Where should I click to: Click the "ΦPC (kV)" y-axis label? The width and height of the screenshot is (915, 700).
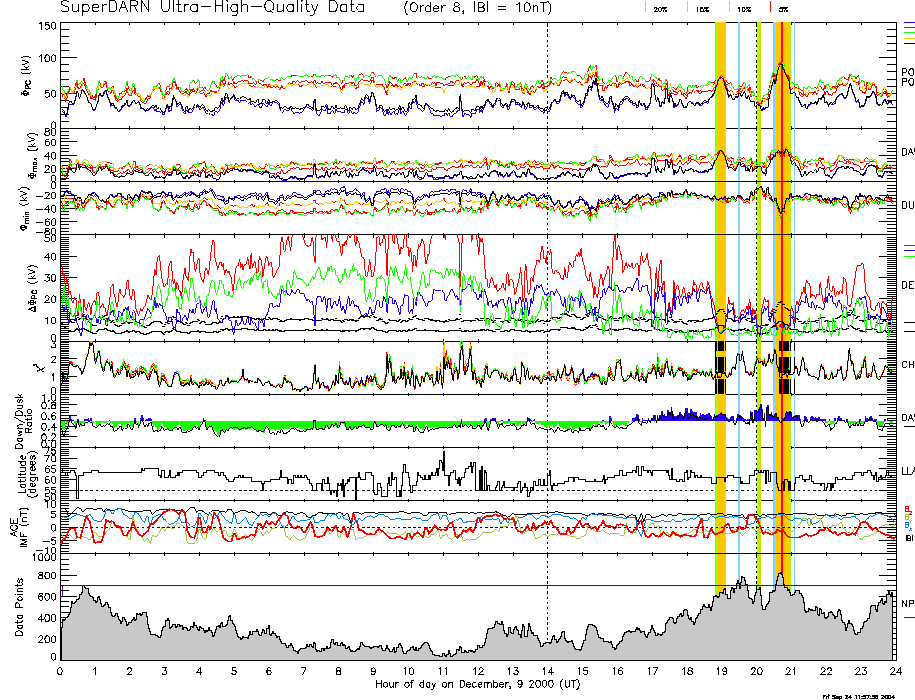(27, 76)
